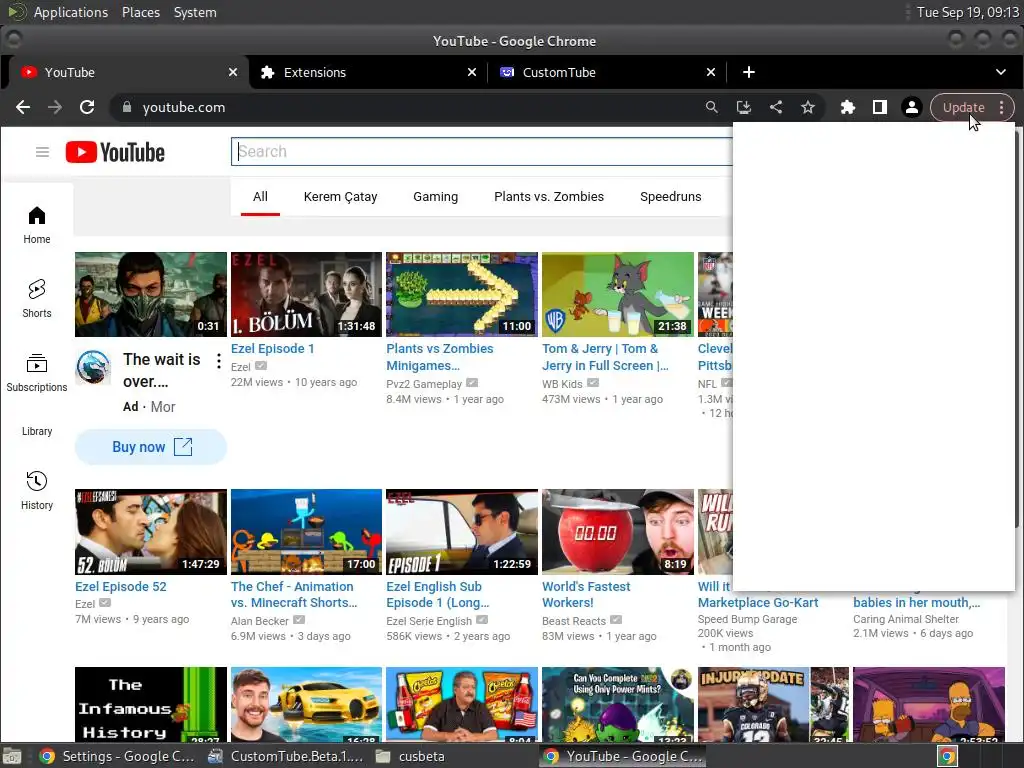Image resolution: width=1024 pixels, height=768 pixels.
Task: Click the show desktop taskbar icon
Action: 12,756
